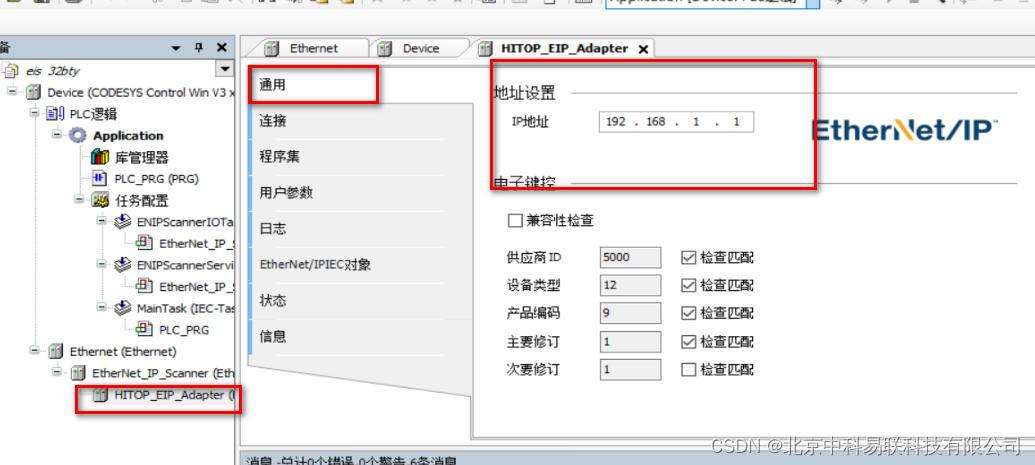Click the ENIPScannerIOTask task icon

tap(123, 221)
